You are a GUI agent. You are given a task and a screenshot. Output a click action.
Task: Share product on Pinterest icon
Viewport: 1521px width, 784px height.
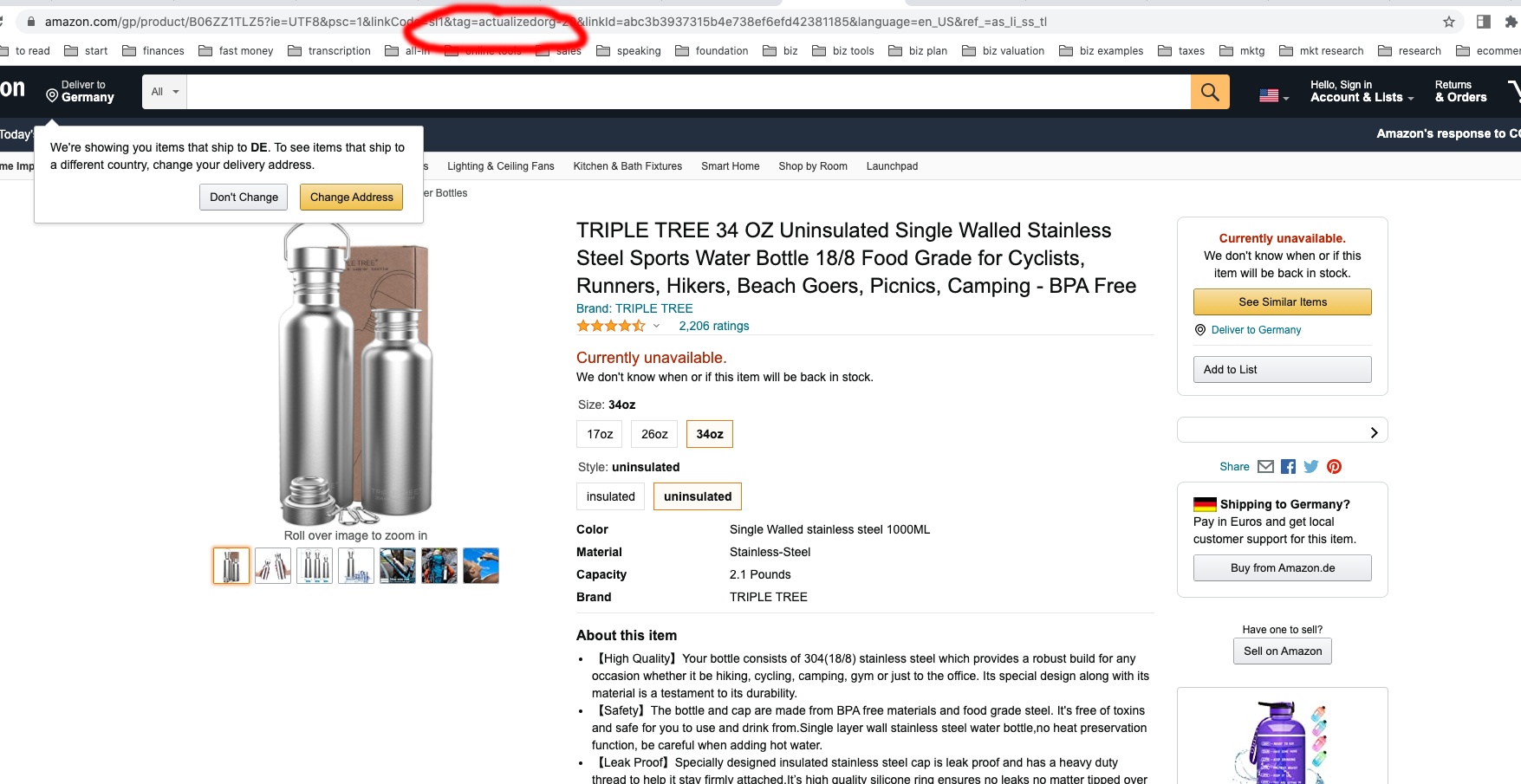point(1335,467)
